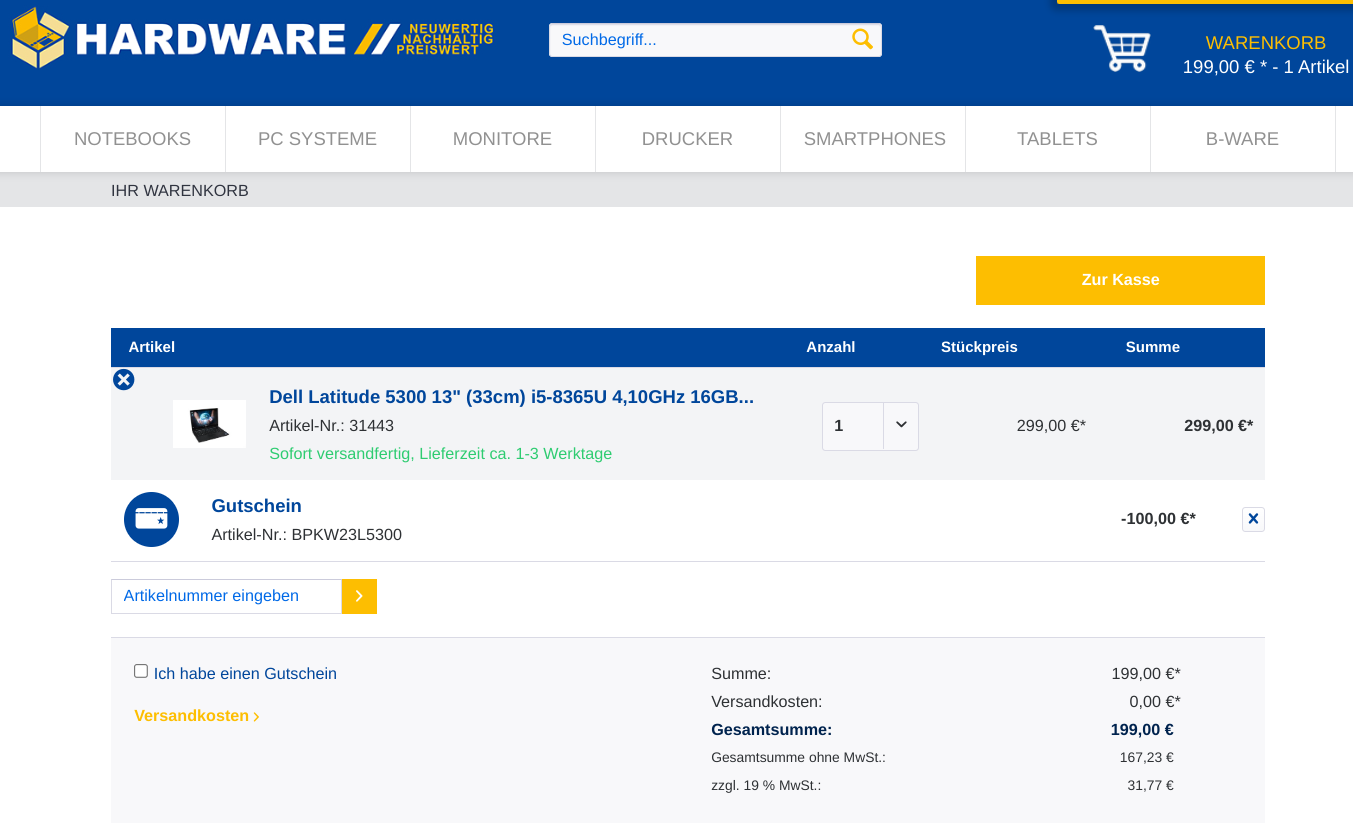Image resolution: width=1353 pixels, height=834 pixels.
Task: Click the Gesamtsumme value '199,00 €'
Action: [1142, 730]
